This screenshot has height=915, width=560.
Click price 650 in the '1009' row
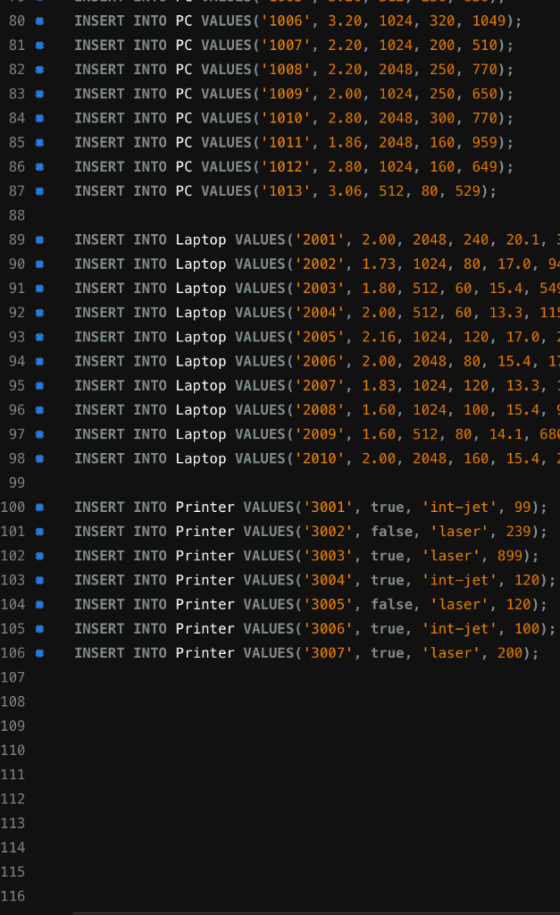(485, 94)
